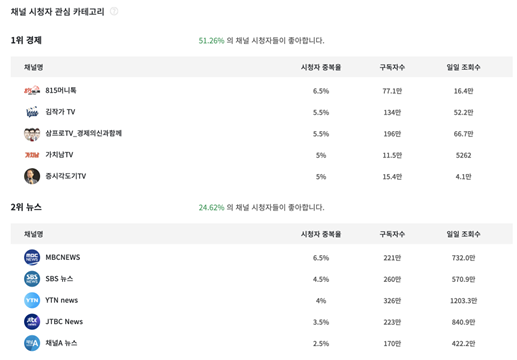Open the 삼프로TV_경제의신과함께 channel name link
This screenshot has height=360, width=517.
(84, 133)
